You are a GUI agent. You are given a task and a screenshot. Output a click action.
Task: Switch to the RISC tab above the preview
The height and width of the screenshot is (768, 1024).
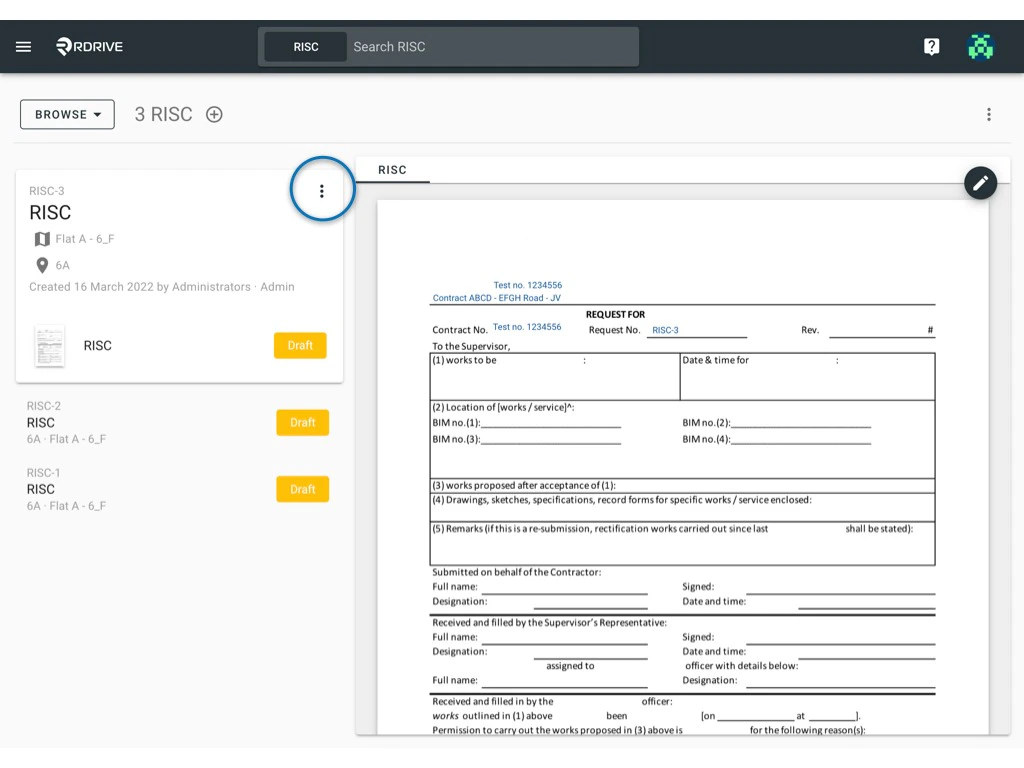(392, 170)
